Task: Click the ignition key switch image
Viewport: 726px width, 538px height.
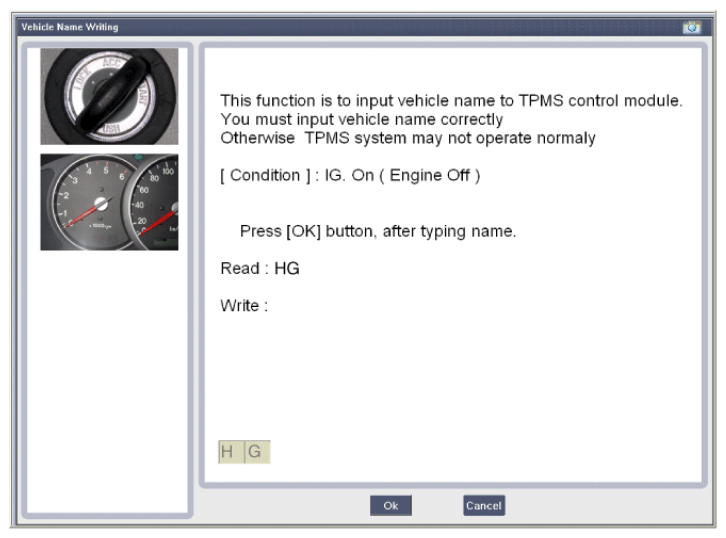Action: (109, 96)
